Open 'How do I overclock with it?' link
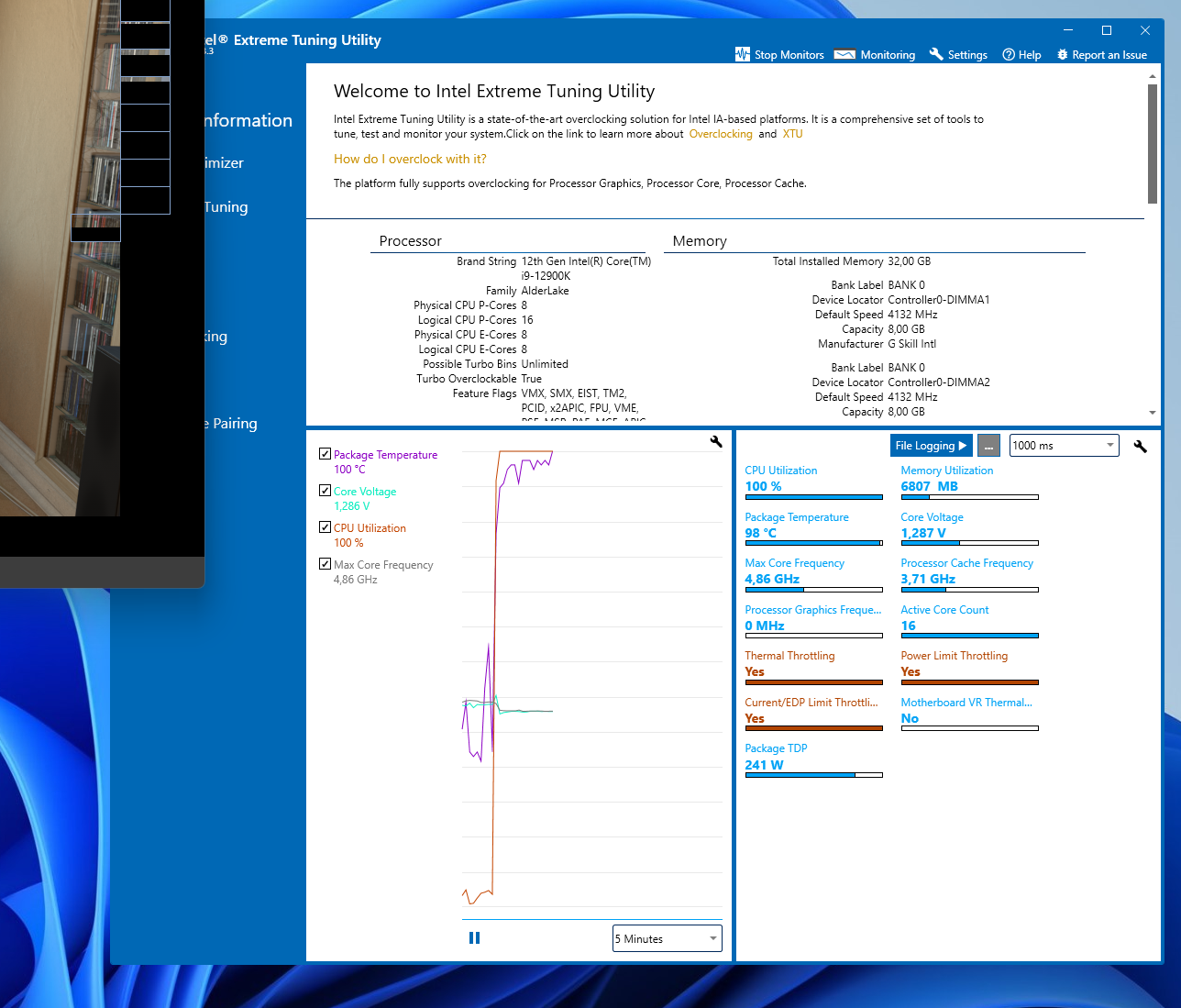1181x1008 pixels. [410, 159]
